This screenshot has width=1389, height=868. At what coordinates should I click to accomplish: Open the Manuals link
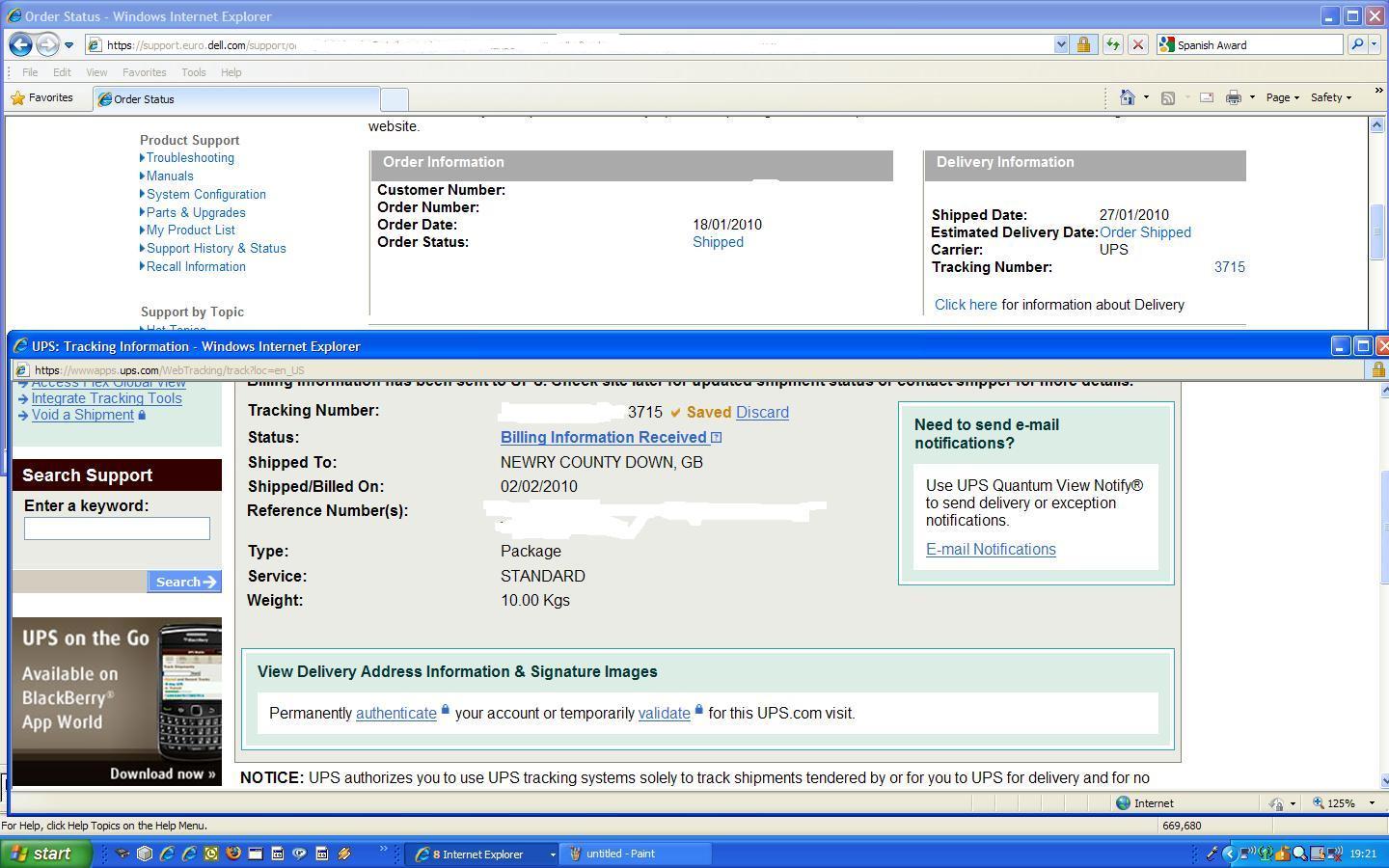pos(170,176)
